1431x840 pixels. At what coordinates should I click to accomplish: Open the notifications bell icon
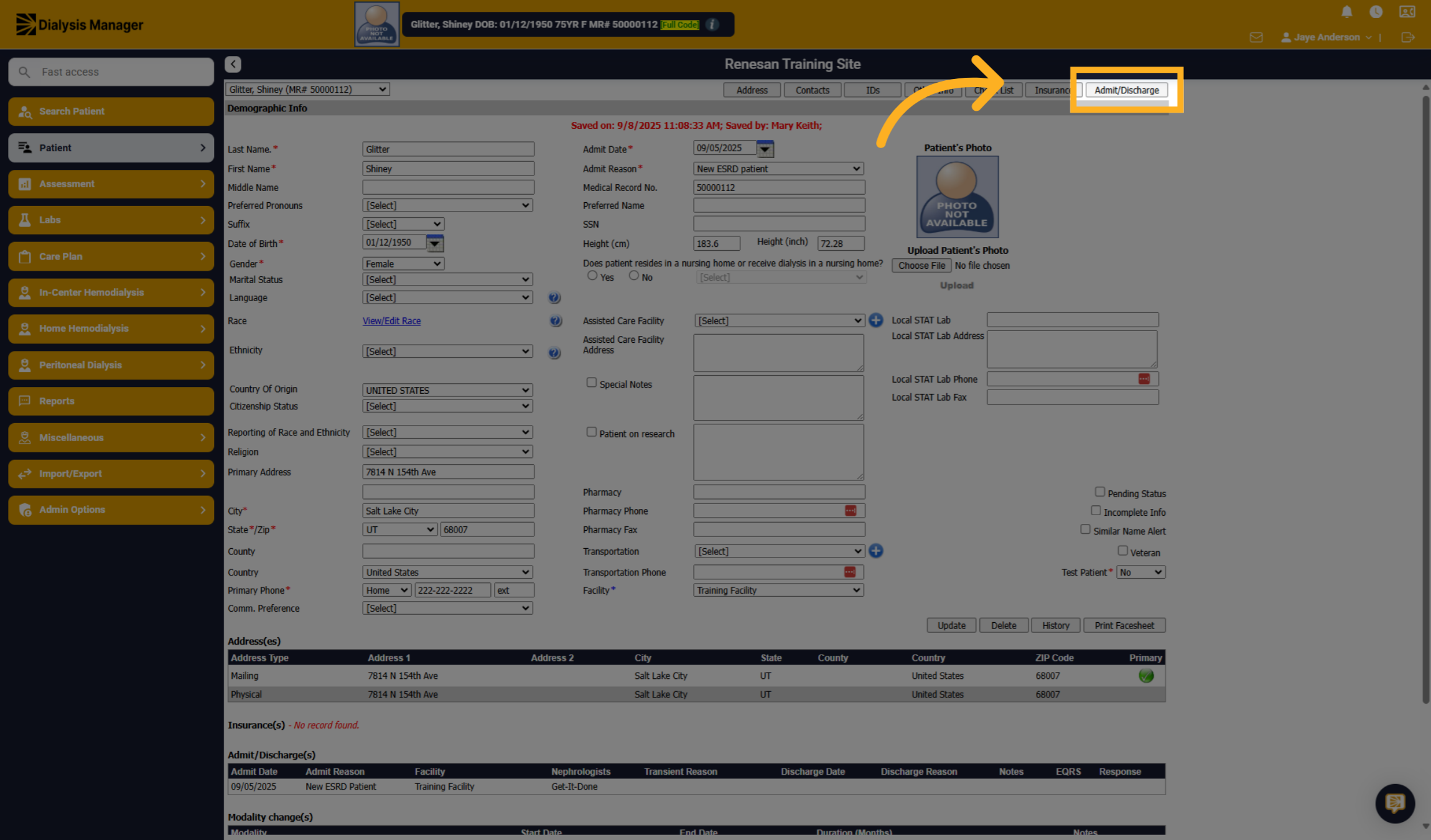[1346, 12]
